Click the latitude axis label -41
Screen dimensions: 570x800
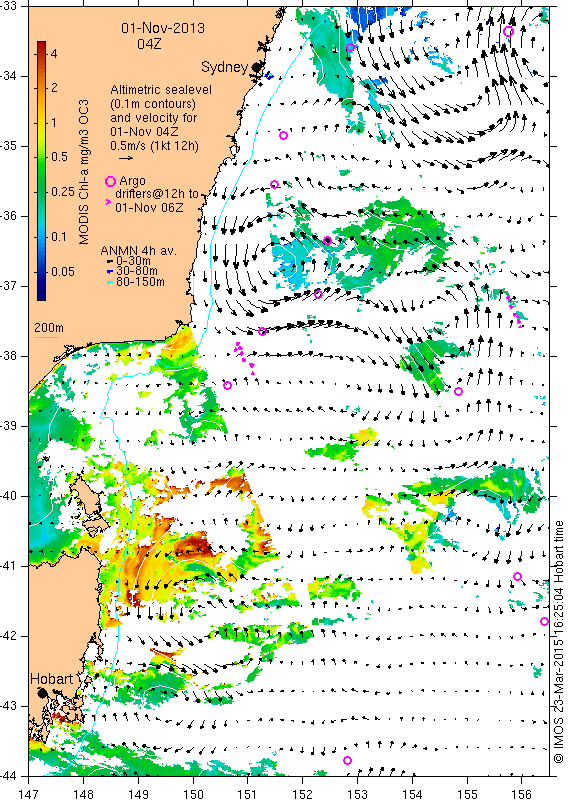(x=9, y=566)
